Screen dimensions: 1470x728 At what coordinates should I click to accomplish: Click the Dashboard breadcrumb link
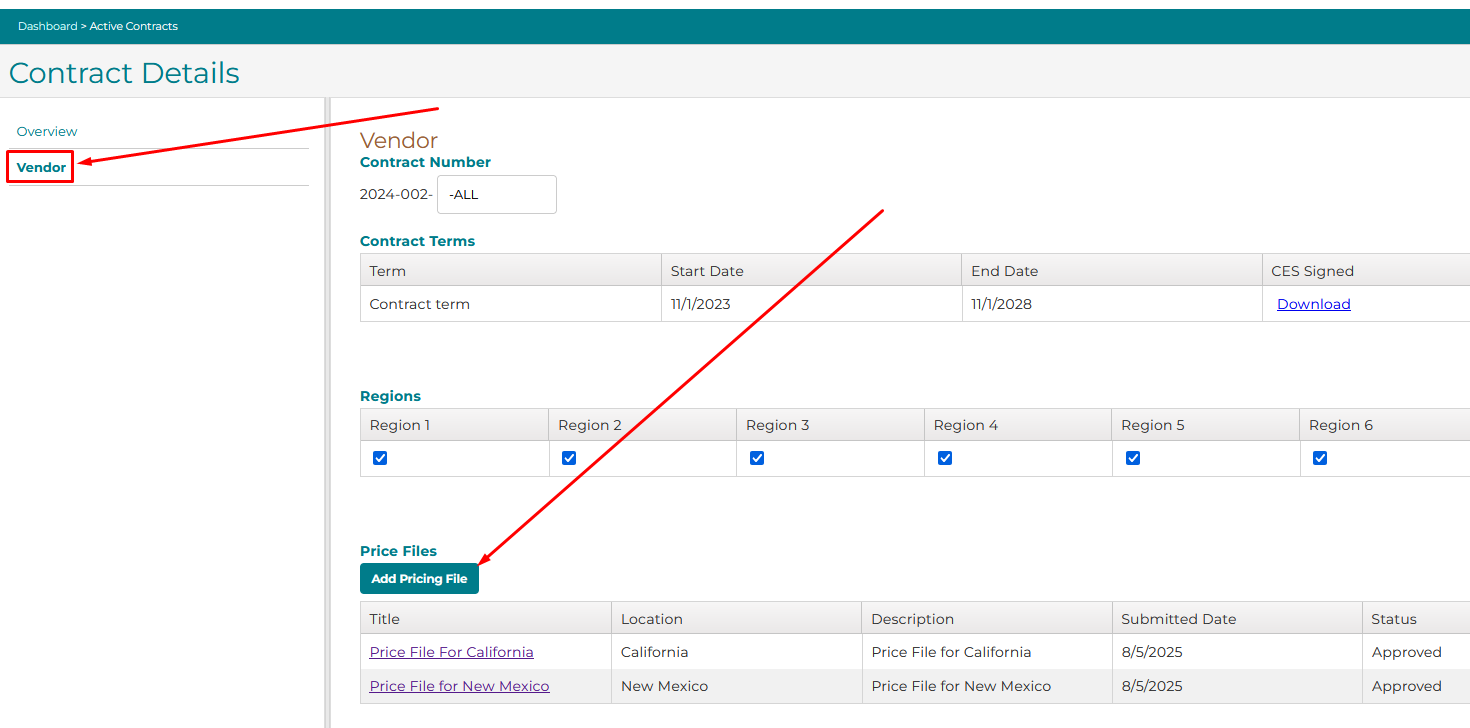(x=47, y=26)
